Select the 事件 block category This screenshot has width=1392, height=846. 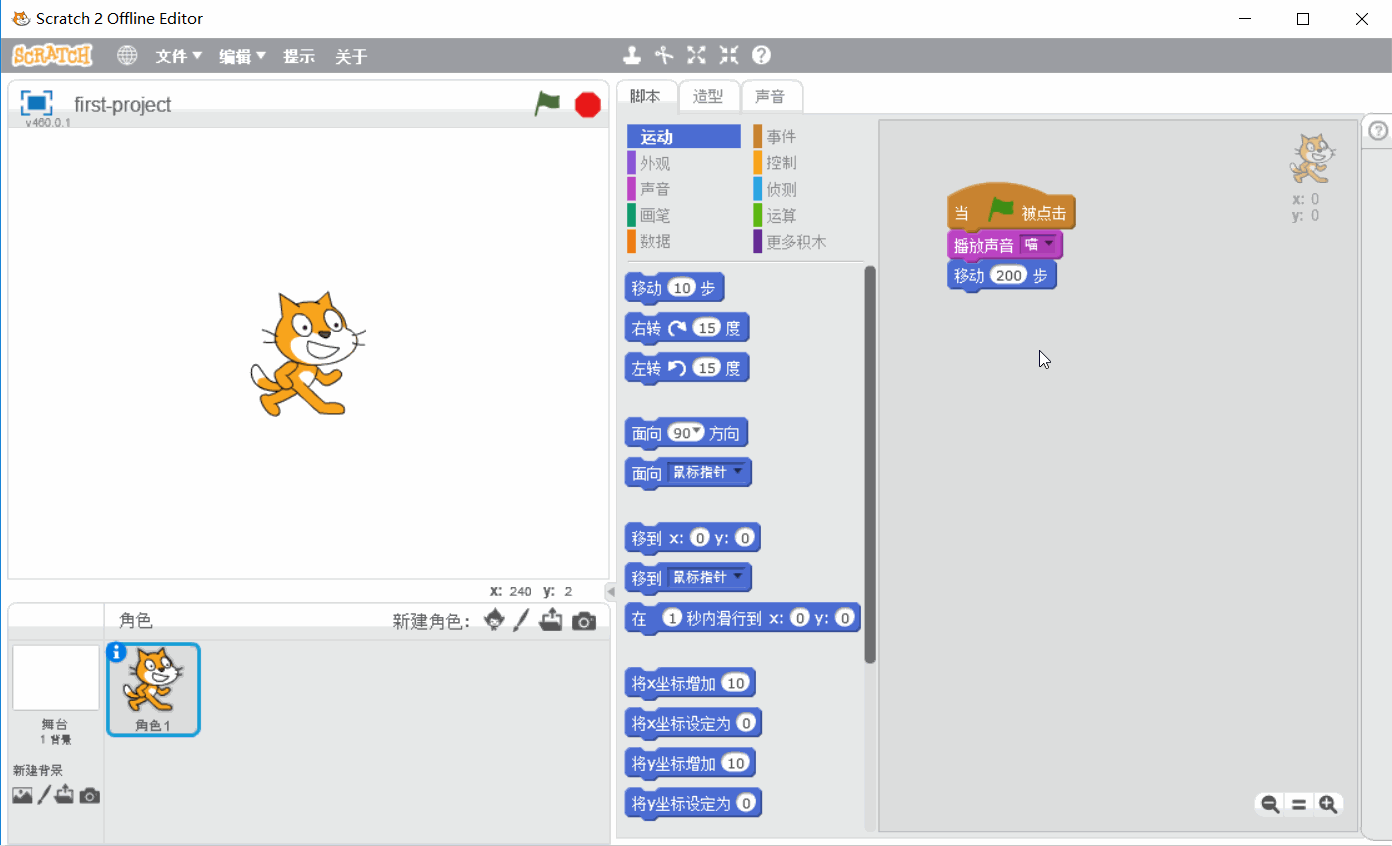click(781, 137)
